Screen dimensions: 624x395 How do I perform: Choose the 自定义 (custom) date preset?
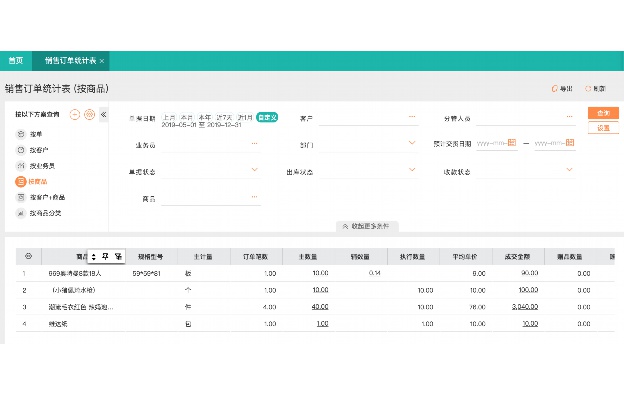point(267,117)
